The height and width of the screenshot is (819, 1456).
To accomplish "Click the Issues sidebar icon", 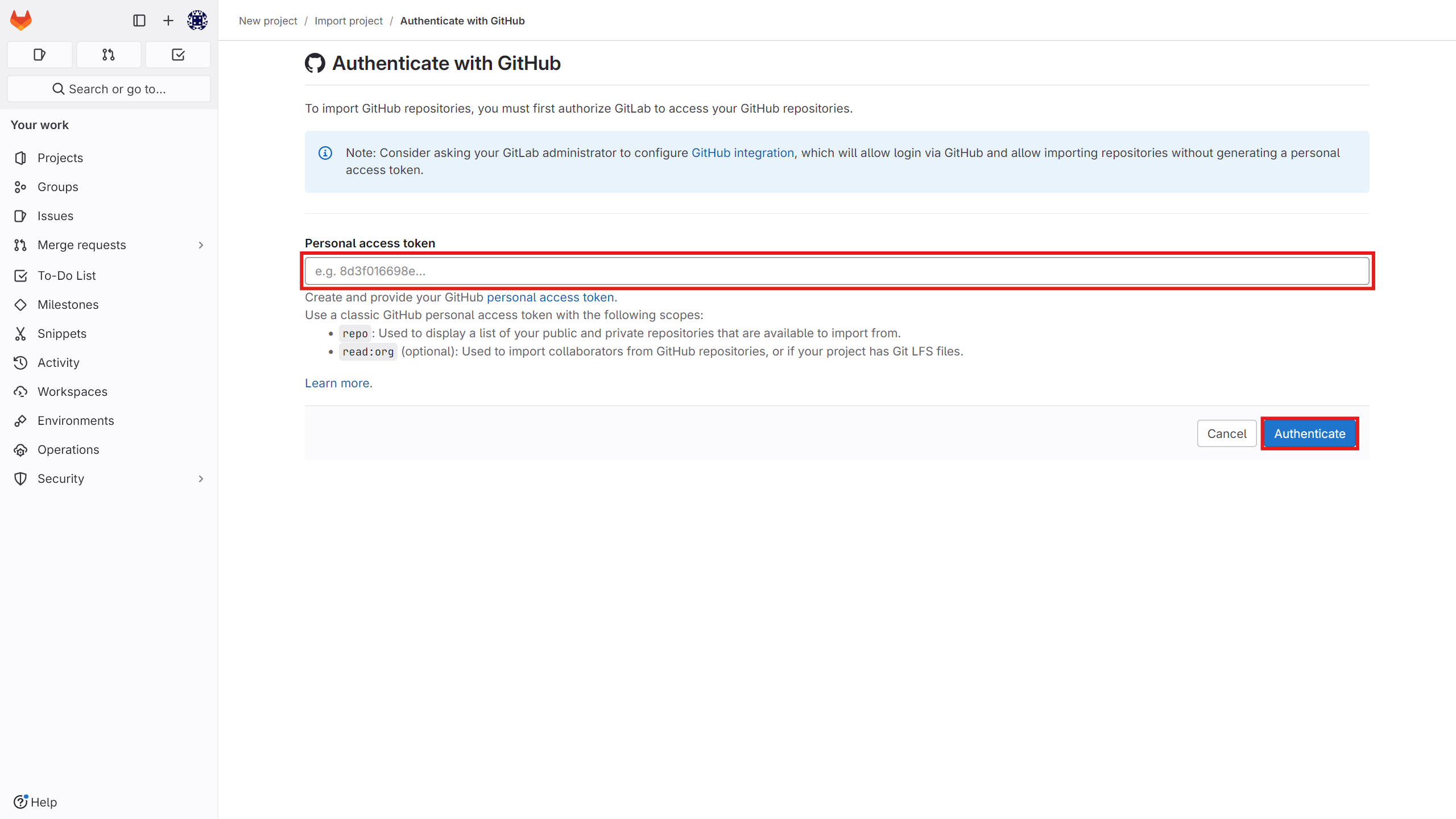I will [20, 216].
